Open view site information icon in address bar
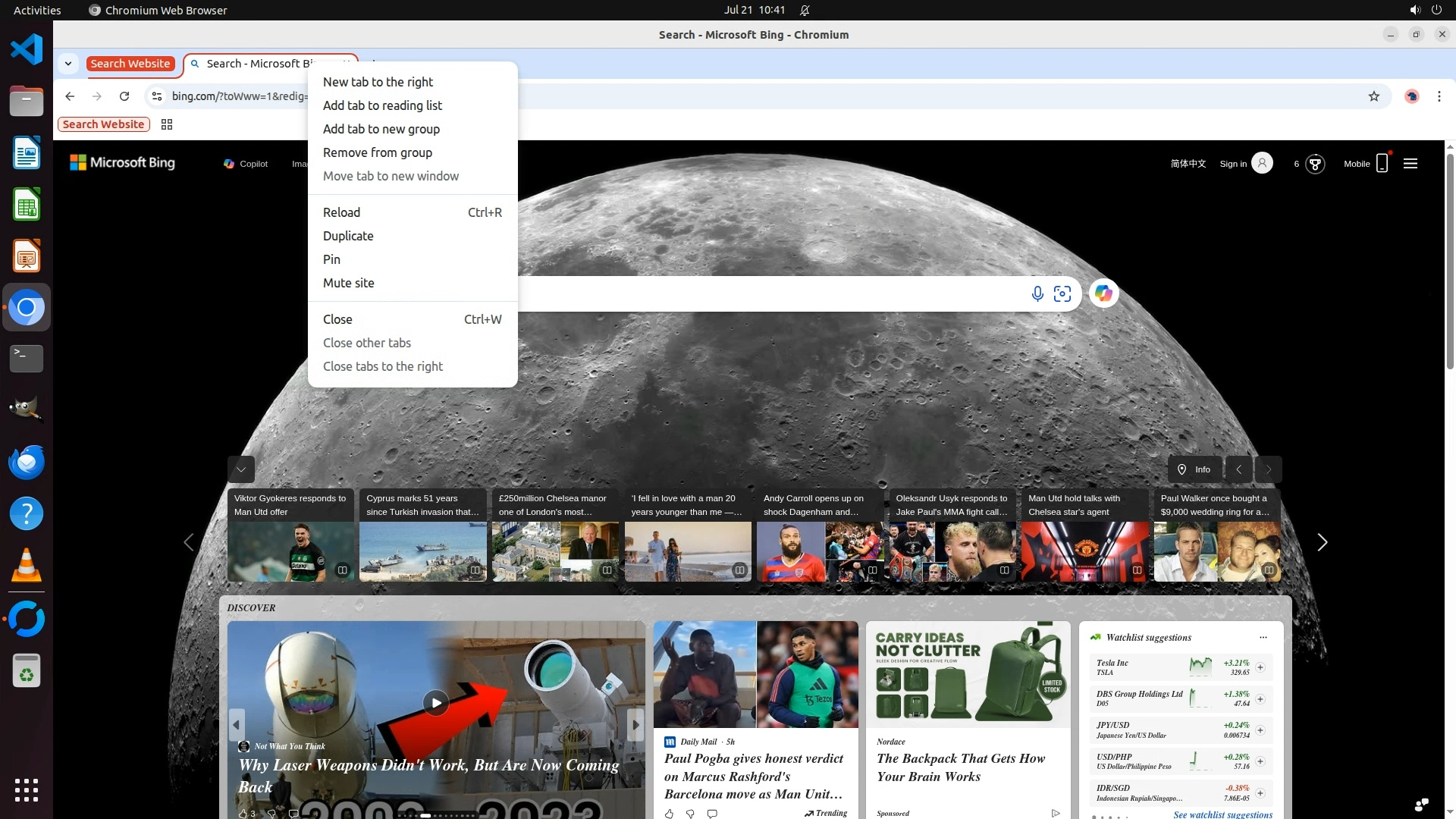This screenshot has width=1456, height=819. tap(157, 96)
